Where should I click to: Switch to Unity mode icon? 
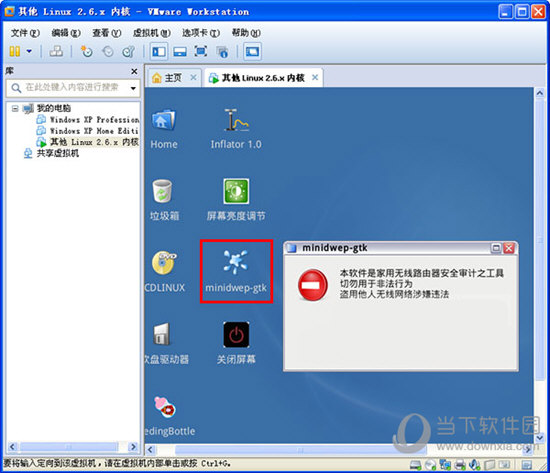222,52
